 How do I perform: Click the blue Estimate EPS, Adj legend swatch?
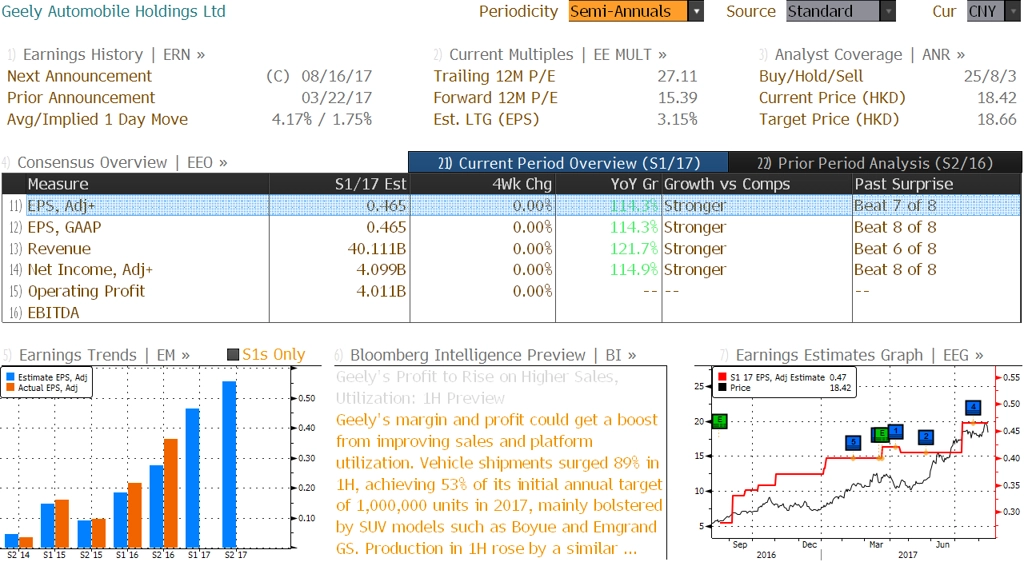click(x=10, y=377)
